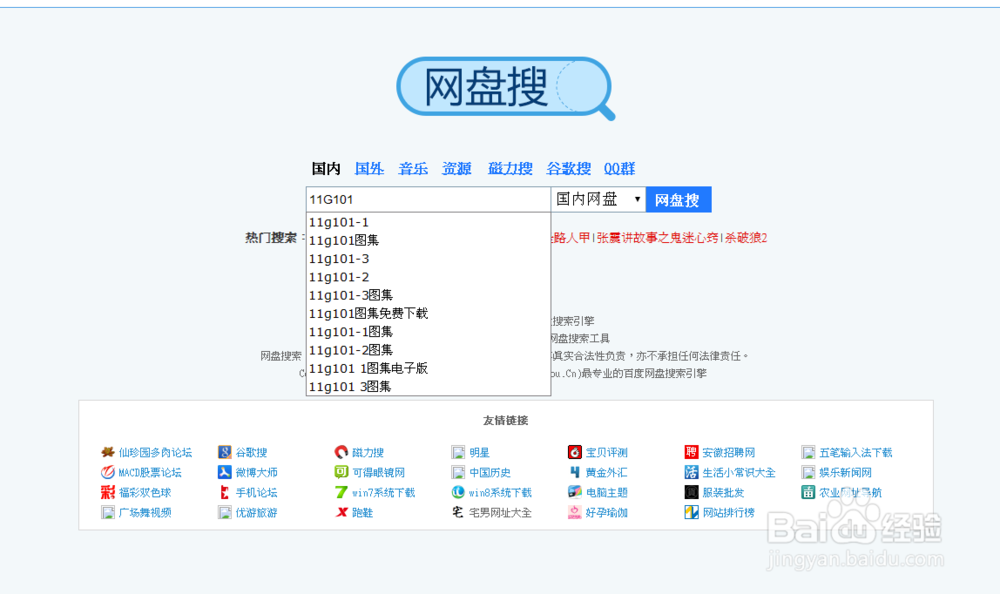Viewport: 1000px width, 594px height.
Task: Click the 好孕瑜伽 pink icon
Action: pyautogui.click(x=575, y=512)
